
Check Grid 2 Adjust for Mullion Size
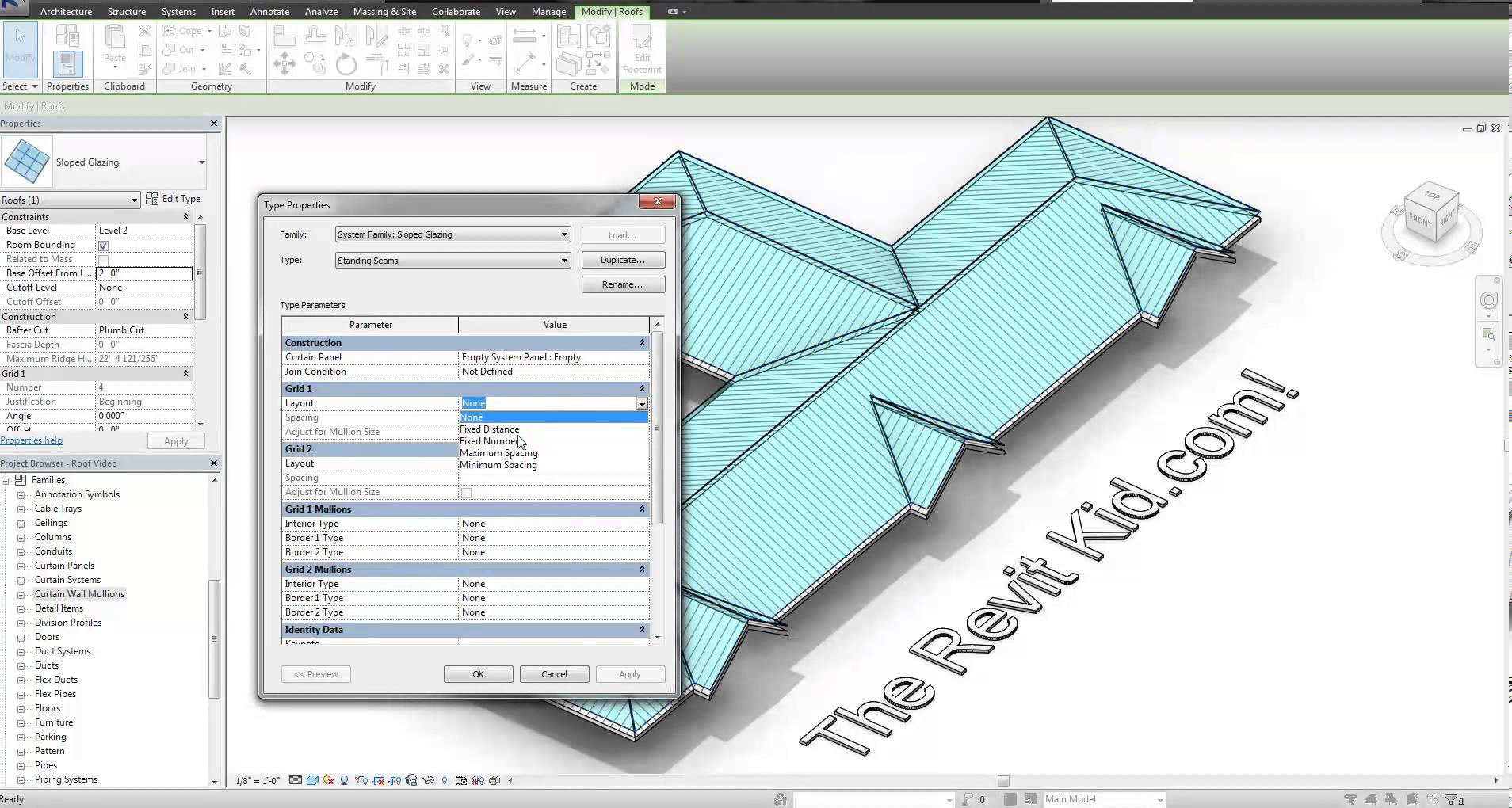click(466, 493)
